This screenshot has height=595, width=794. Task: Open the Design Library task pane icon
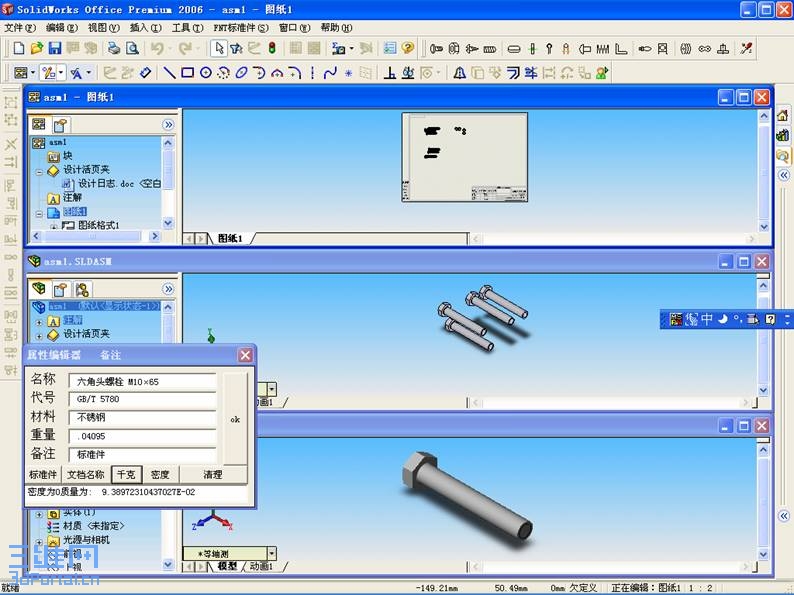(783, 135)
